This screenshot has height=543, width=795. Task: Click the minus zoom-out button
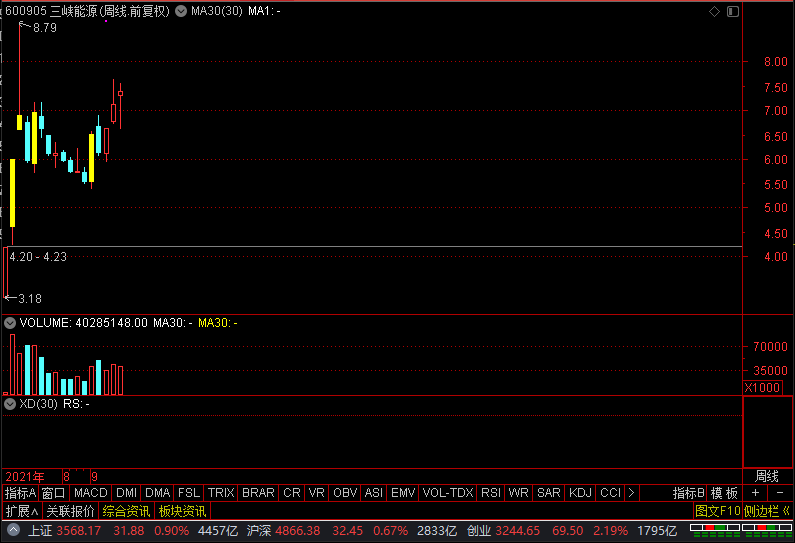(x=780, y=493)
